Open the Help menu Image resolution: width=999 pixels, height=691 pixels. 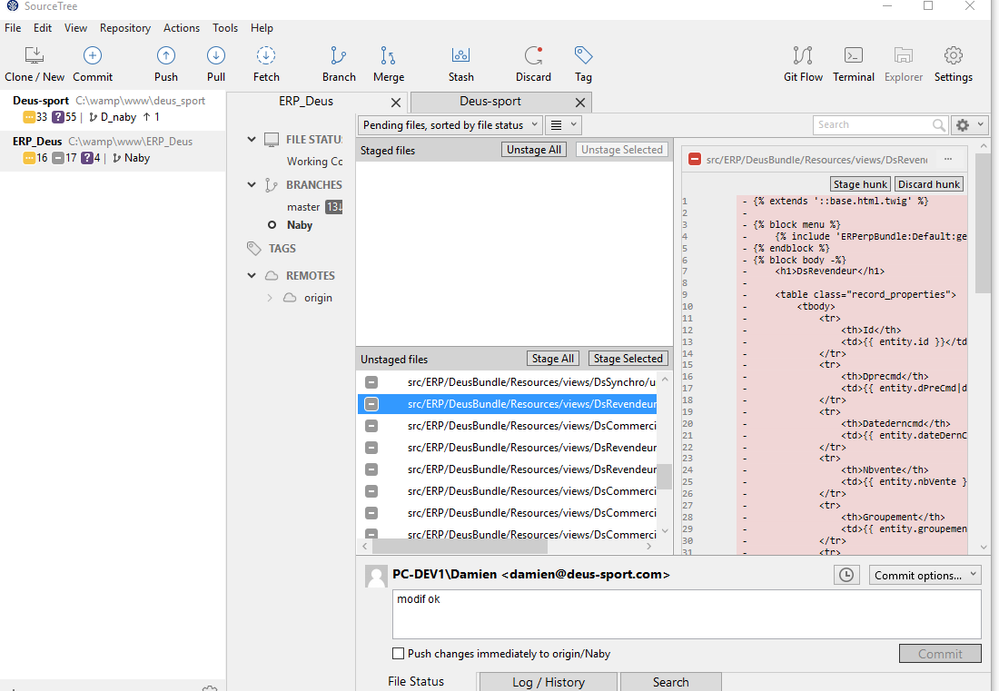[x=261, y=28]
